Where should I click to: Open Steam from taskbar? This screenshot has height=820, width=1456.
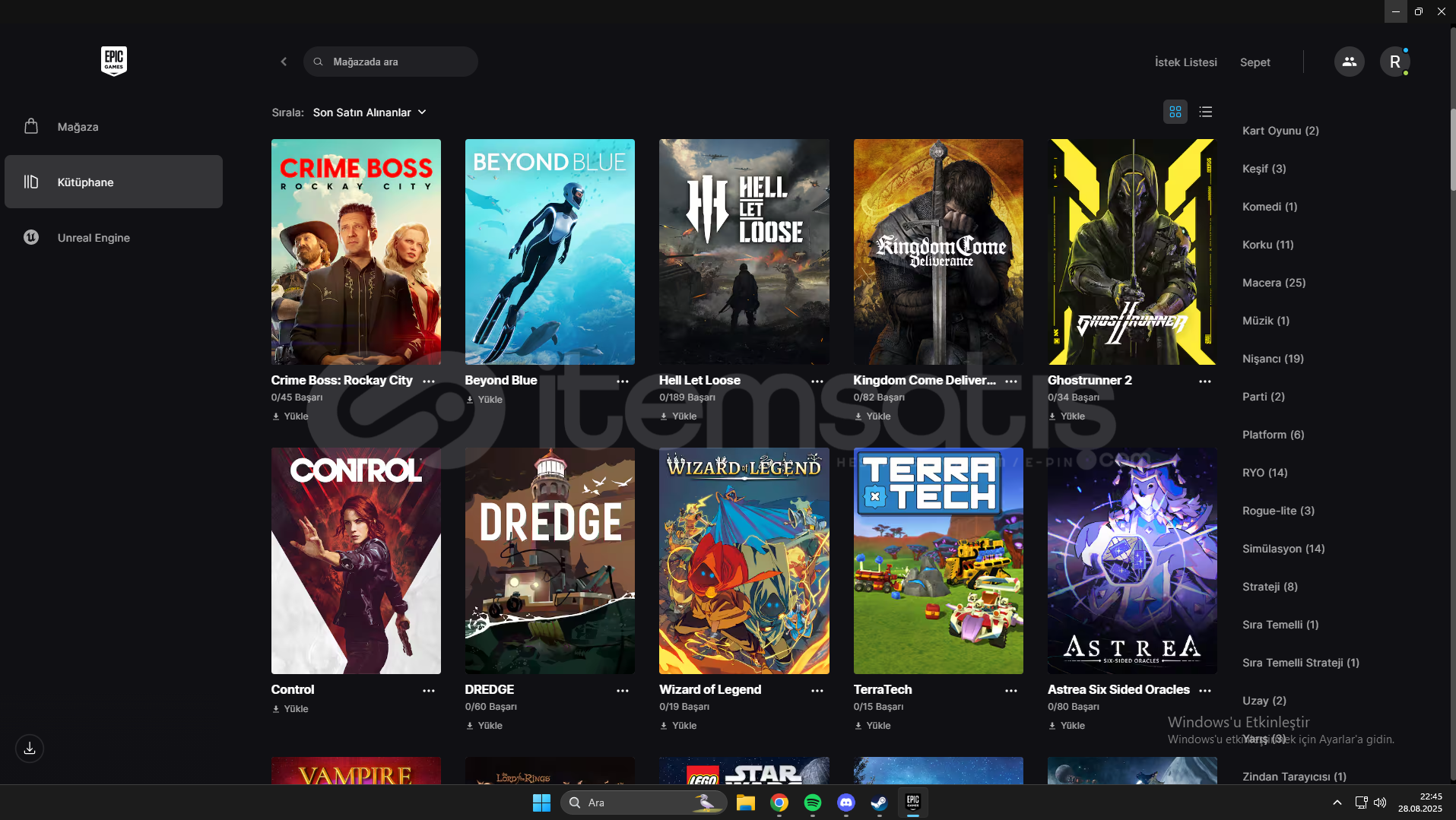pos(879,803)
